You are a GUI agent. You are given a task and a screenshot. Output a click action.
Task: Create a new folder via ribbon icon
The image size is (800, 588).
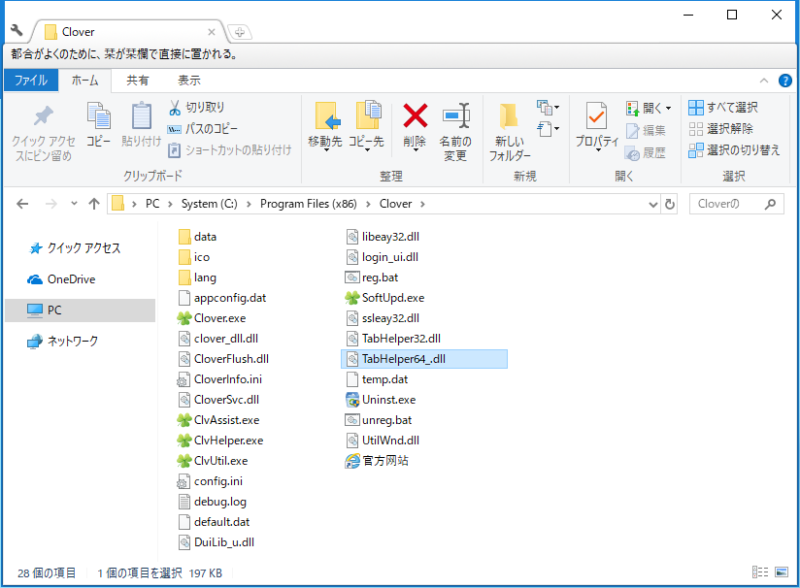509,116
